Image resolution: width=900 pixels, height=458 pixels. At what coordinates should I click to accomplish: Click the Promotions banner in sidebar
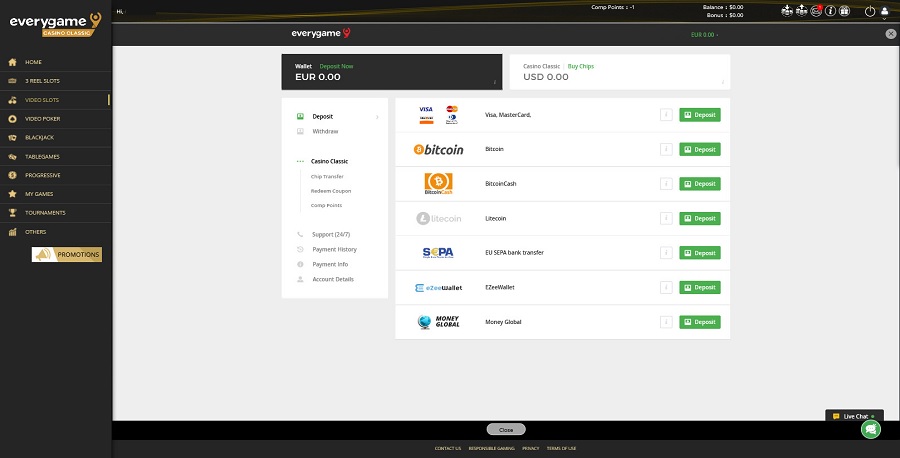point(67,254)
